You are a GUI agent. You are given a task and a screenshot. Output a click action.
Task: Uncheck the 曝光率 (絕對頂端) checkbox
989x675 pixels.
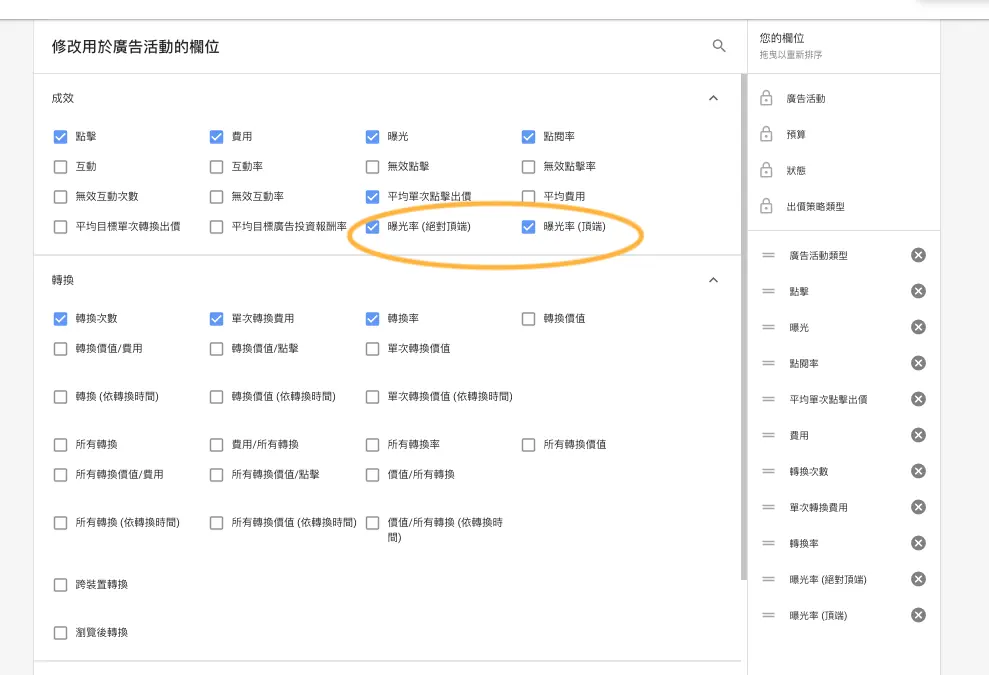tap(372, 226)
